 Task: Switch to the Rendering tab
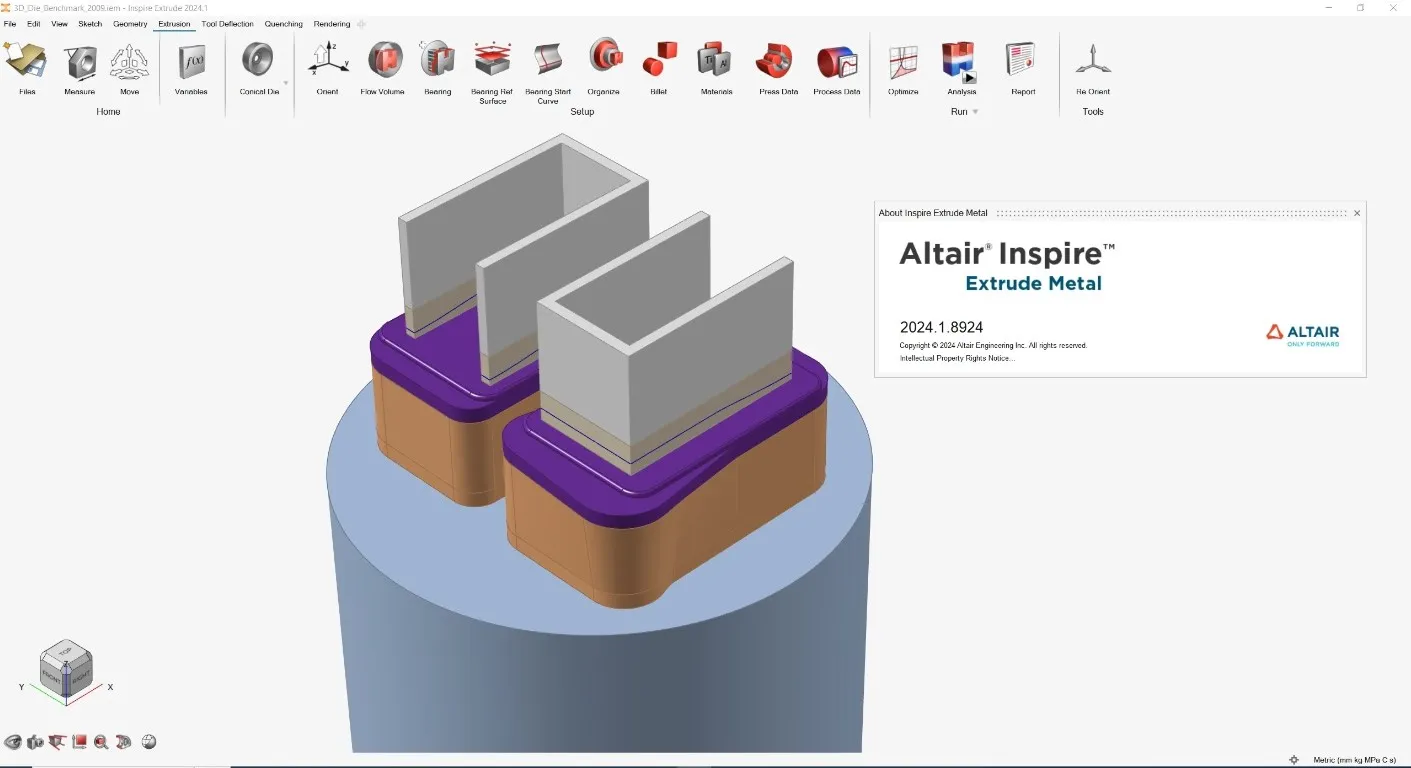(332, 24)
